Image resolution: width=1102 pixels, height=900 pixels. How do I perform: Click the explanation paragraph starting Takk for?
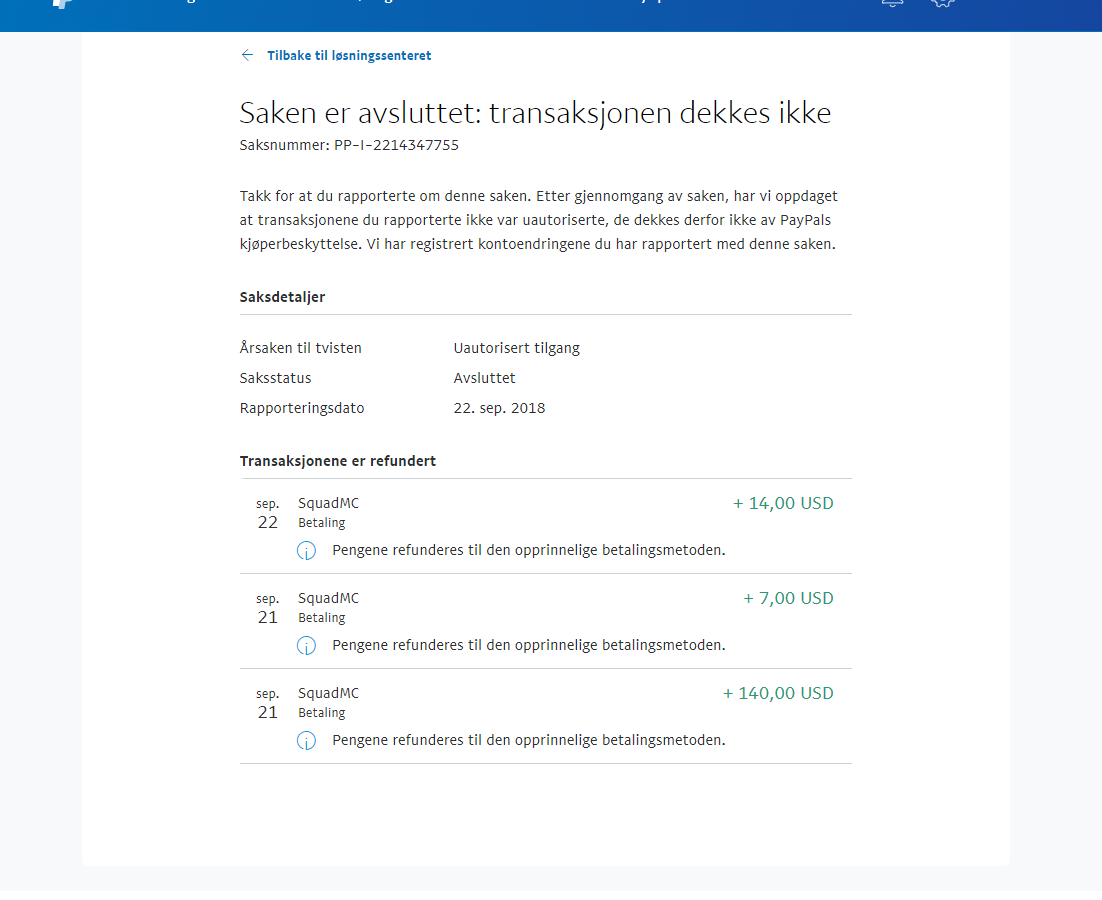(x=539, y=220)
